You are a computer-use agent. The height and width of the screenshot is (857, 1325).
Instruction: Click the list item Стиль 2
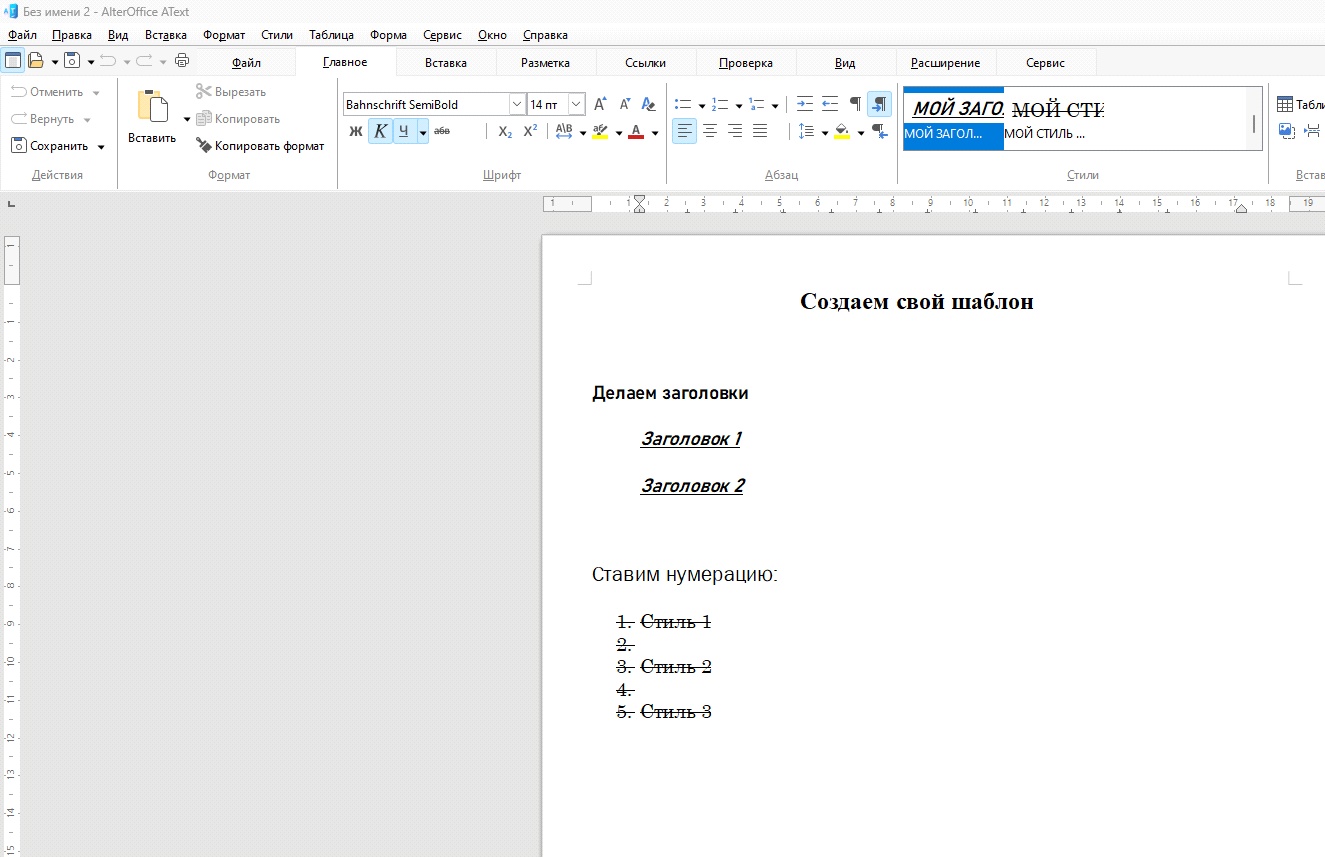point(675,667)
